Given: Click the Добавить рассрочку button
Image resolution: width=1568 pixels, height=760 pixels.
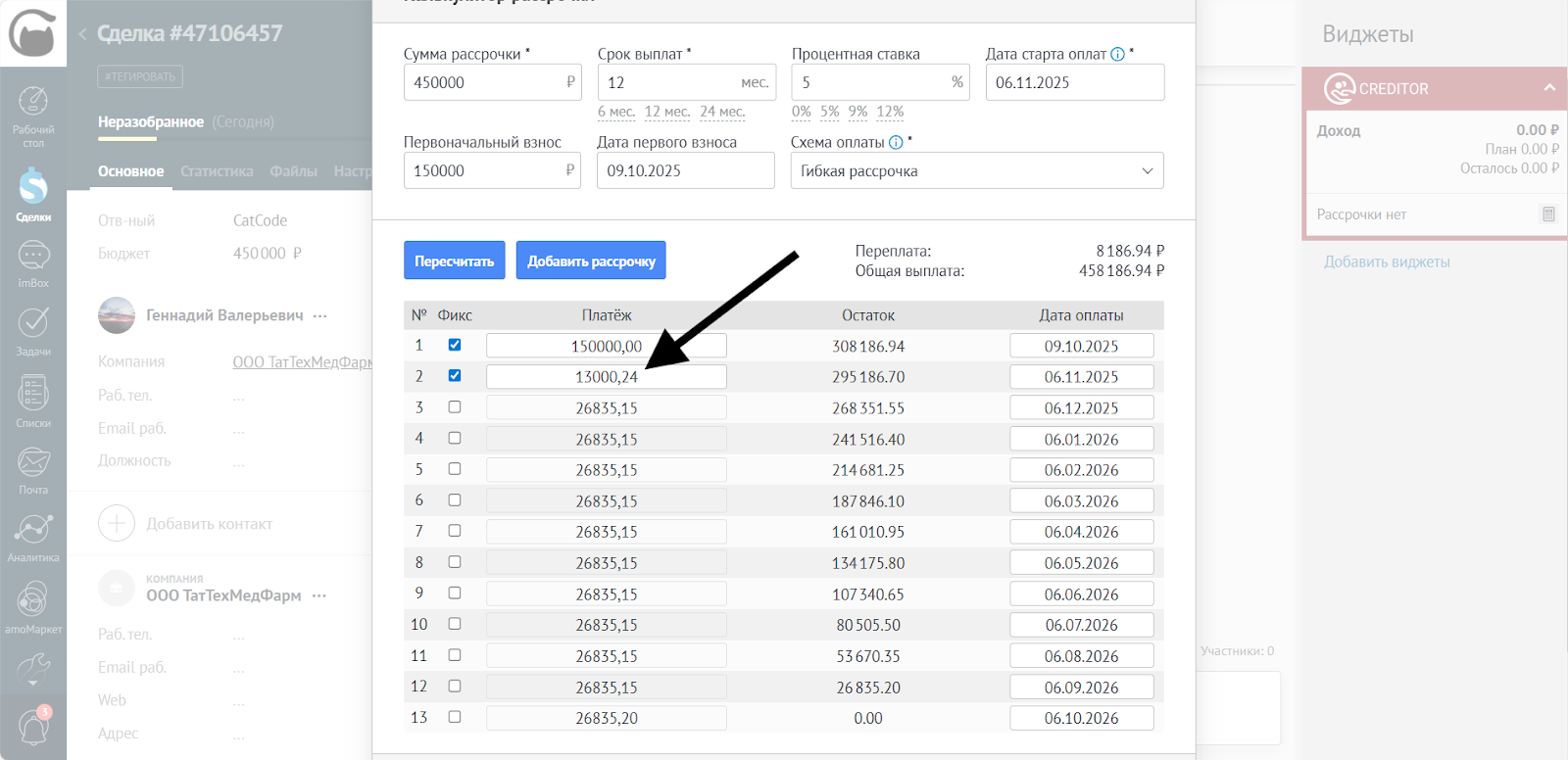Looking at the screenshot, I should [x=591, y=261].
